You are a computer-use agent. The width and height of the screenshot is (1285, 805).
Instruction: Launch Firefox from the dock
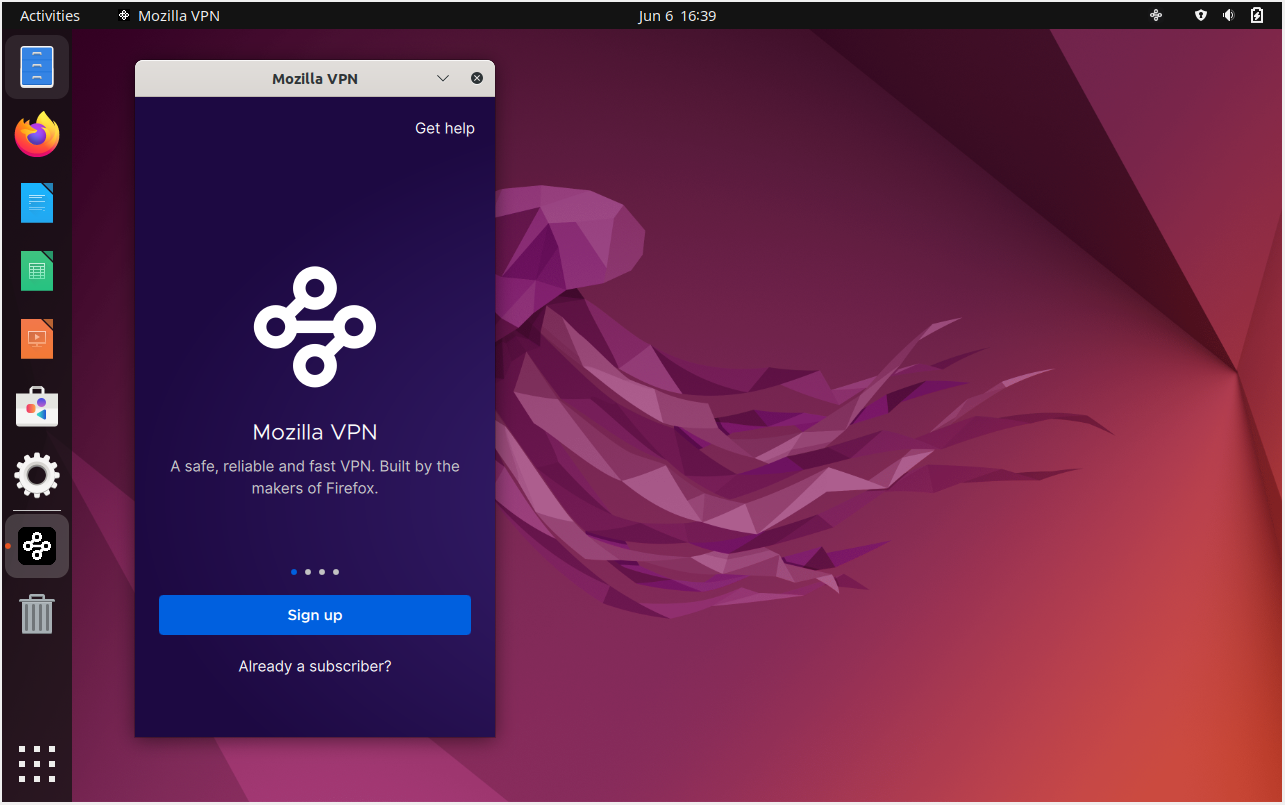[x=37, y=135]
